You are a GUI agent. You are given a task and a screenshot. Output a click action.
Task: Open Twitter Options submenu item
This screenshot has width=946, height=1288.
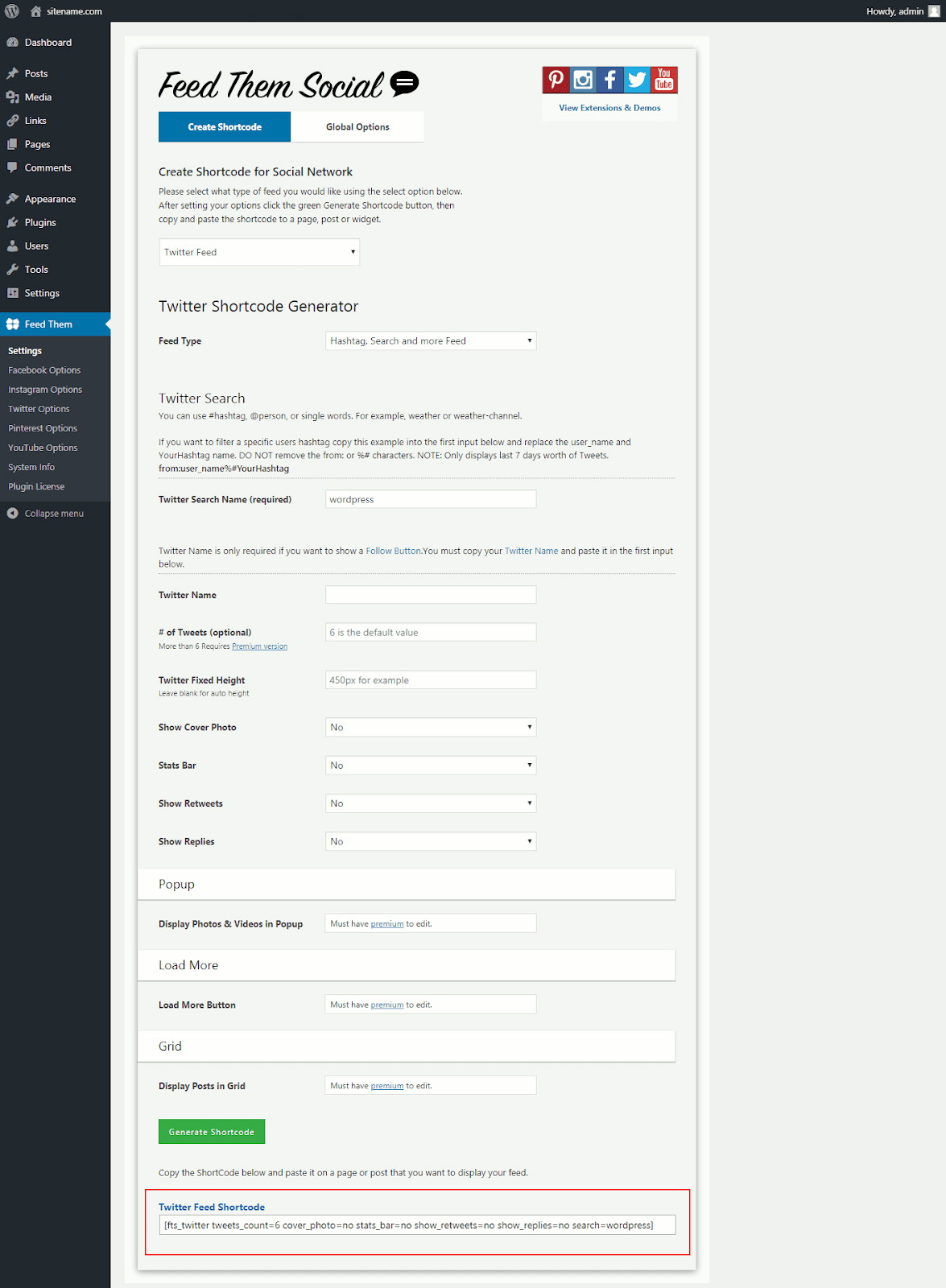pyautogui.click(x=39, y=409)
